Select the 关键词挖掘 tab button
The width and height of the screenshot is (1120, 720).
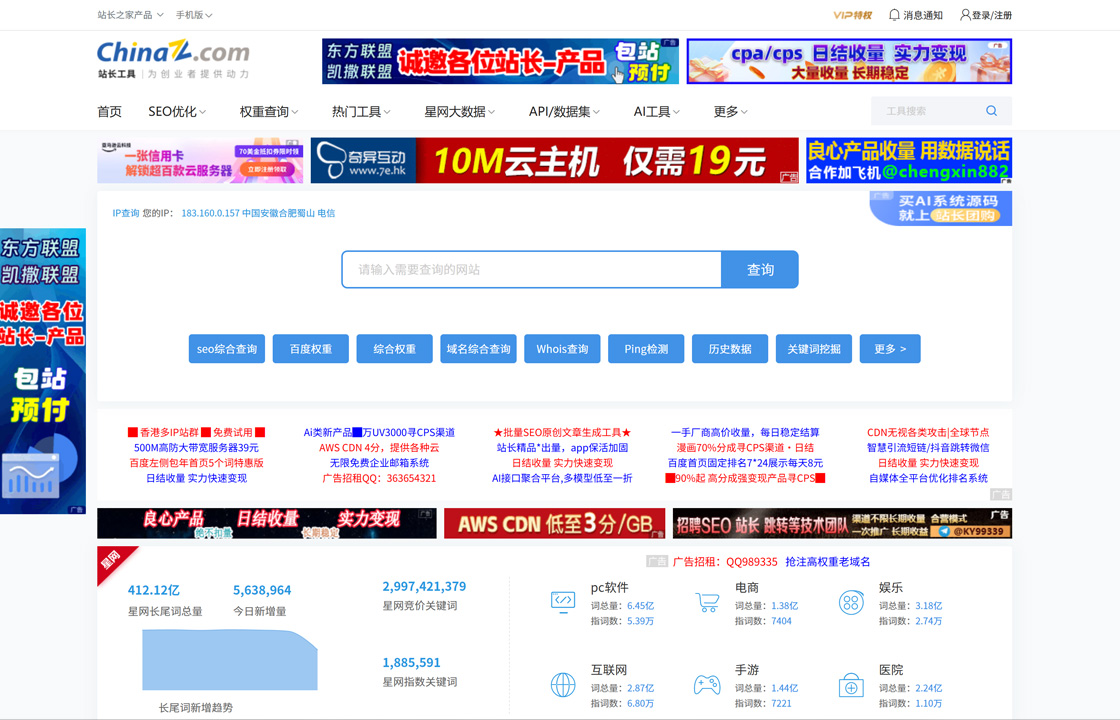(x=814, y=349)
